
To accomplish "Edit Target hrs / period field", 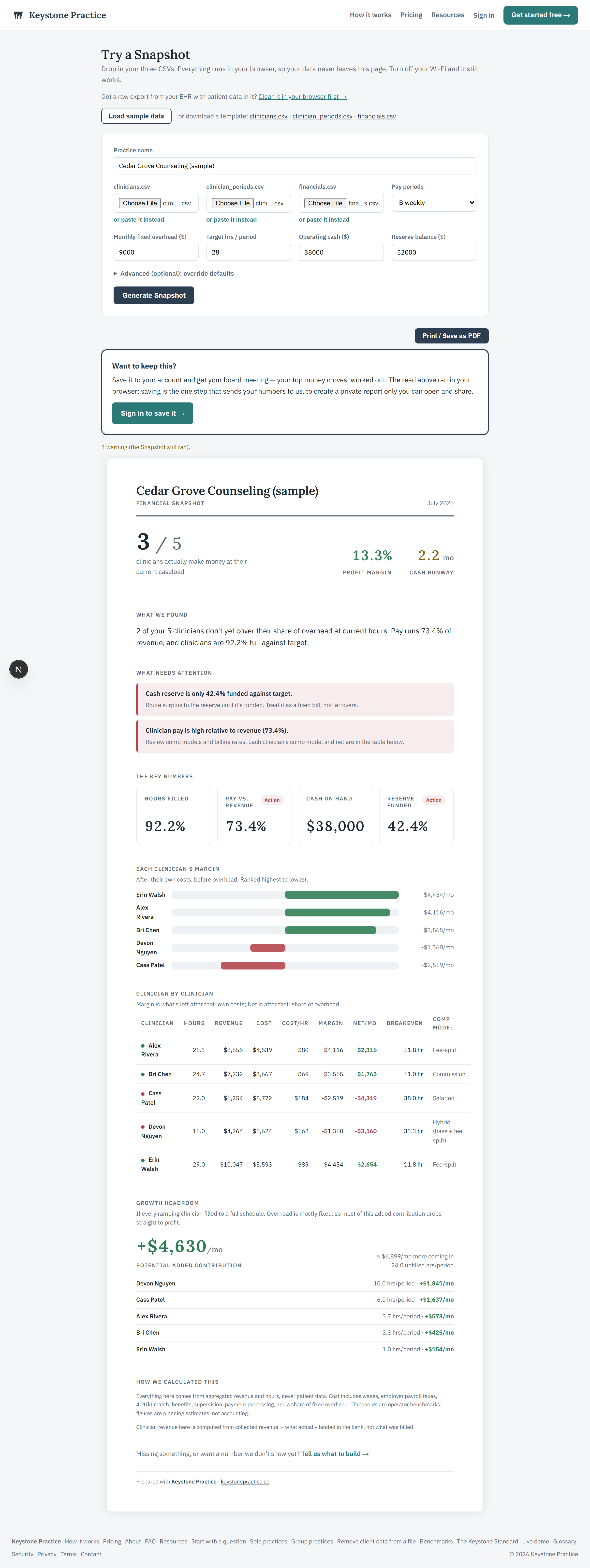I will 249,252.
